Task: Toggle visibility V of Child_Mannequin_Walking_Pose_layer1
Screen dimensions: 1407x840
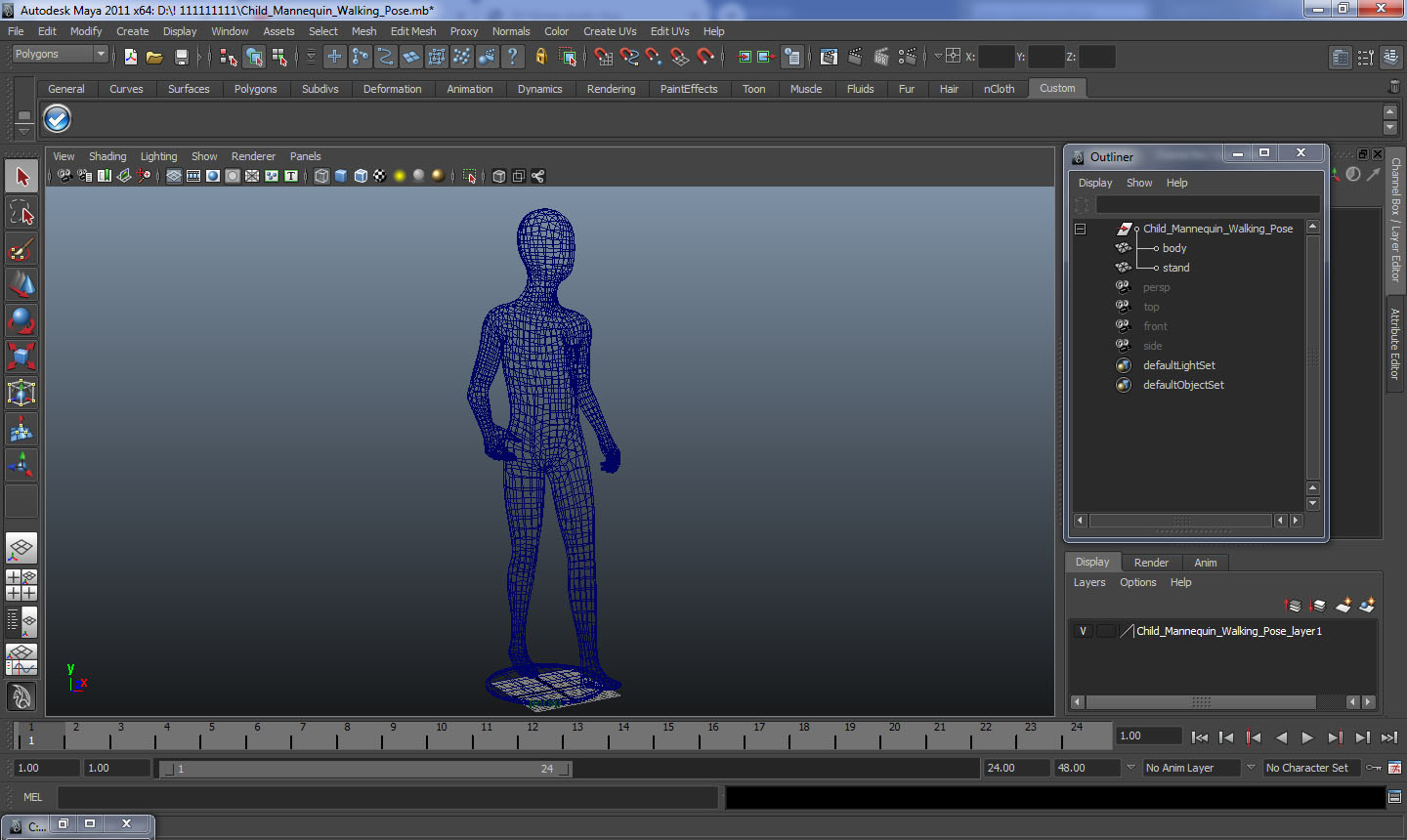Action: (x=1083, y=631)
